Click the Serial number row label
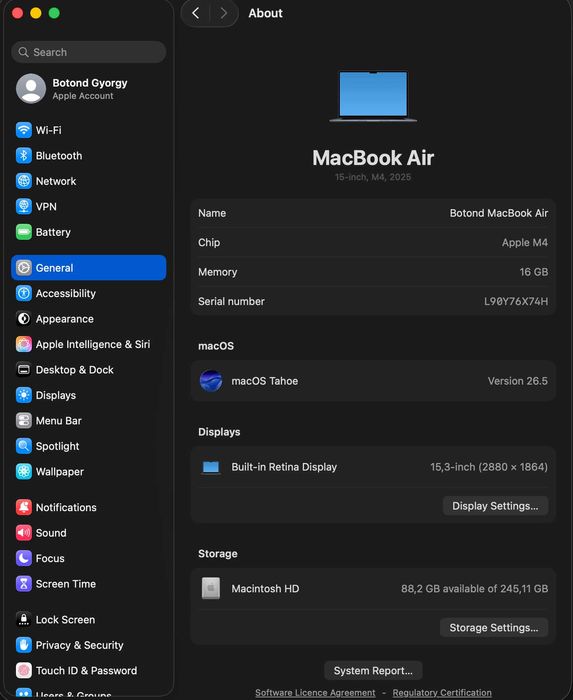 point(231,301)
